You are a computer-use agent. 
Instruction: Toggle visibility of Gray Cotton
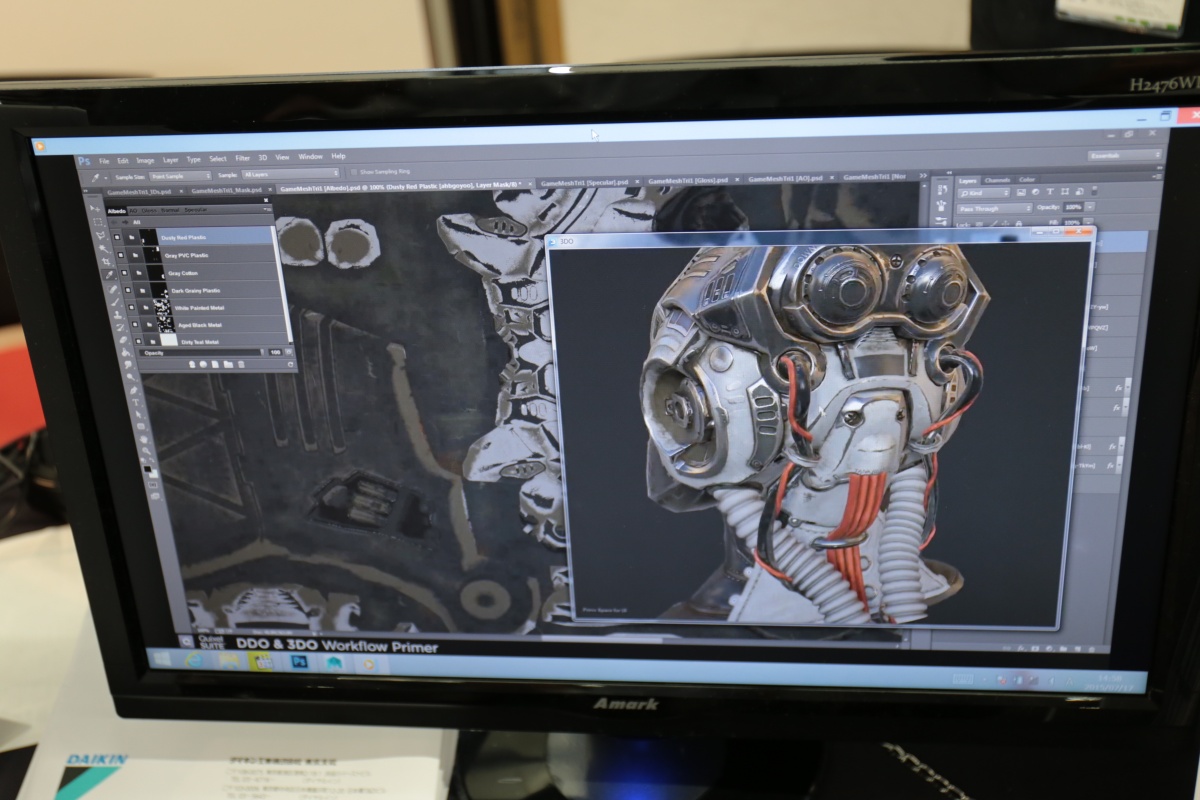124,273
